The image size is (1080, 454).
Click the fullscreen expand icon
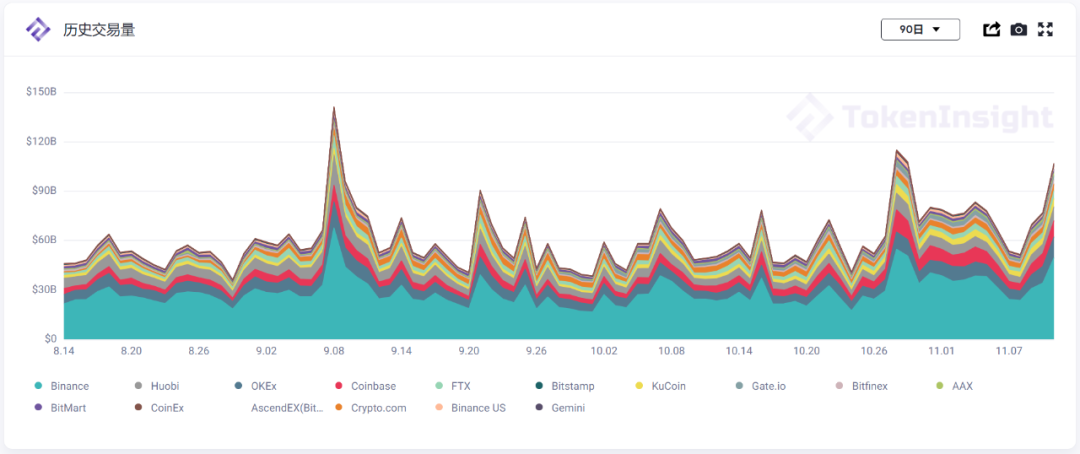[1046, 30]
